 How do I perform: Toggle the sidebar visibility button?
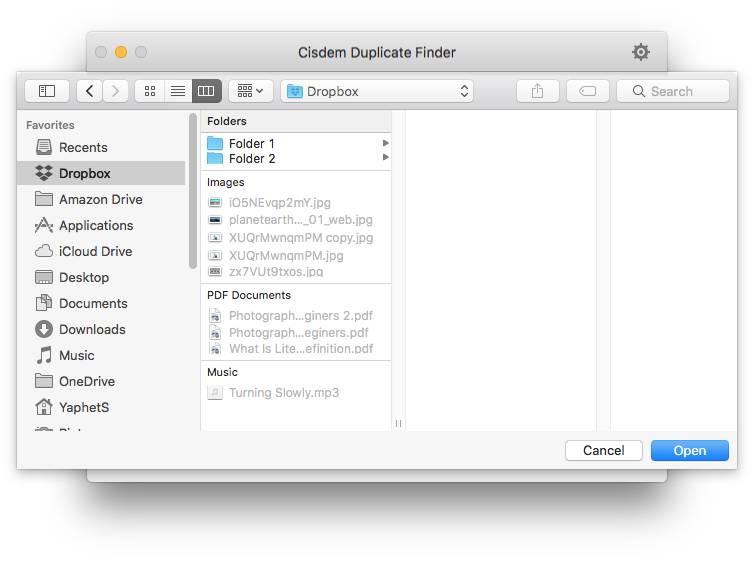coord(47,91)
